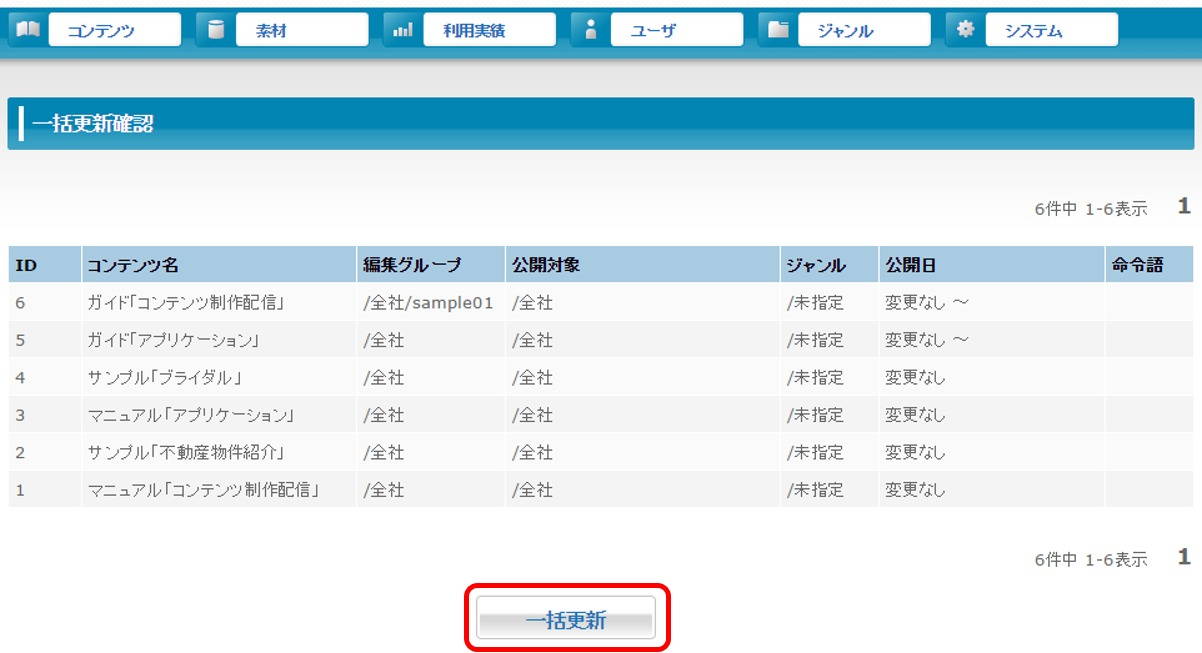Image resolution: width=1202 pixels, height=653 pixels.
Task: Click the 公開日 column header
Action: click(908, 266)
